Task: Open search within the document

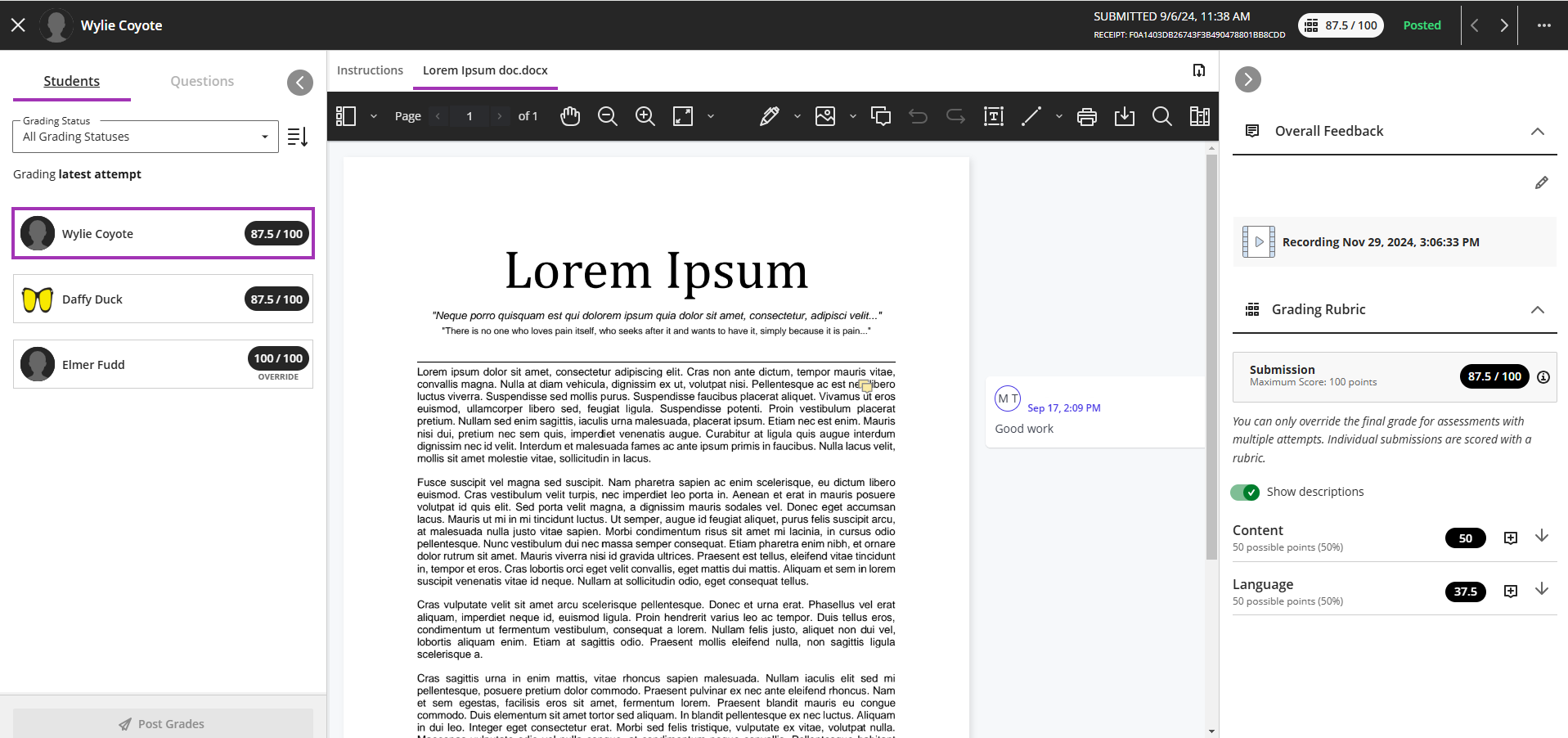Action: click(x=1161, y=116)
